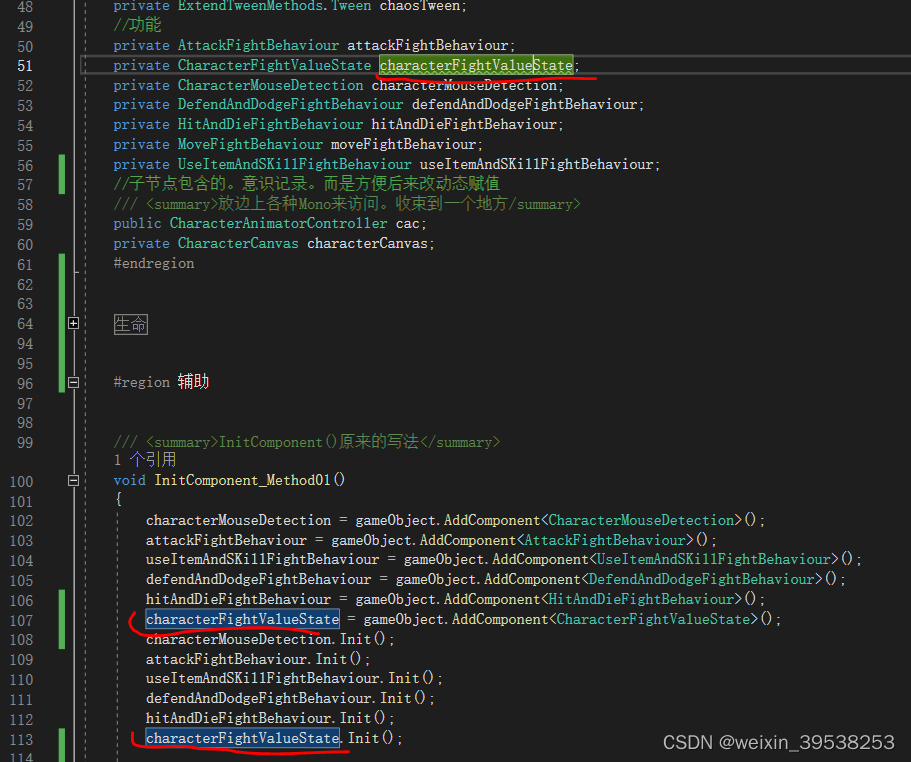Click the CharacterFightValueState type name on line 51
Screen dimensions: 911x762
click(x=274, y=65)
